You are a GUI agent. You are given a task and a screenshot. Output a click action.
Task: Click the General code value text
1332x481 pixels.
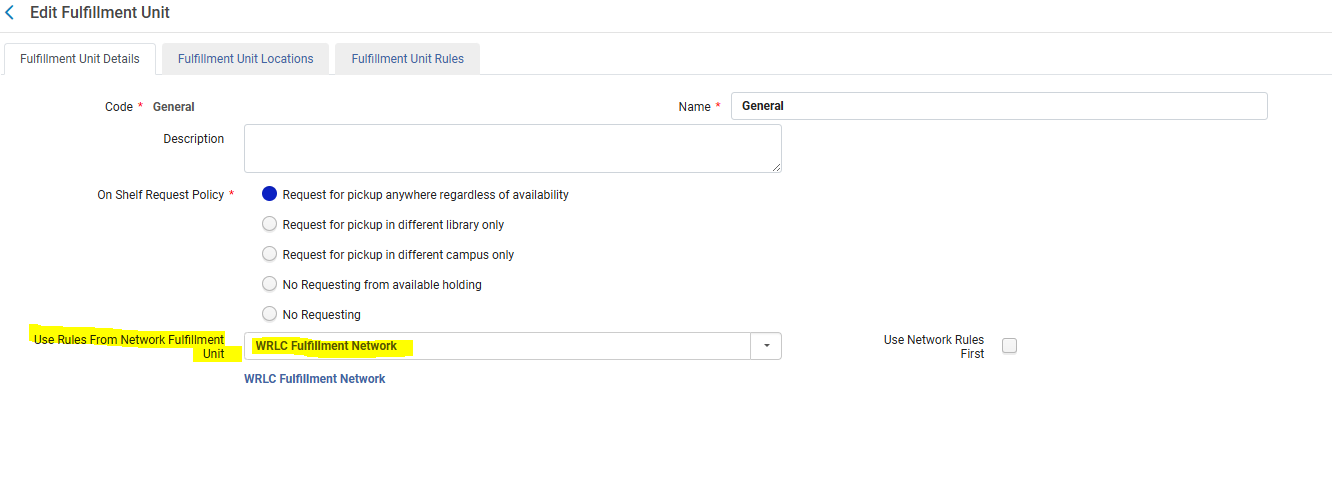(x=174, y=107)
